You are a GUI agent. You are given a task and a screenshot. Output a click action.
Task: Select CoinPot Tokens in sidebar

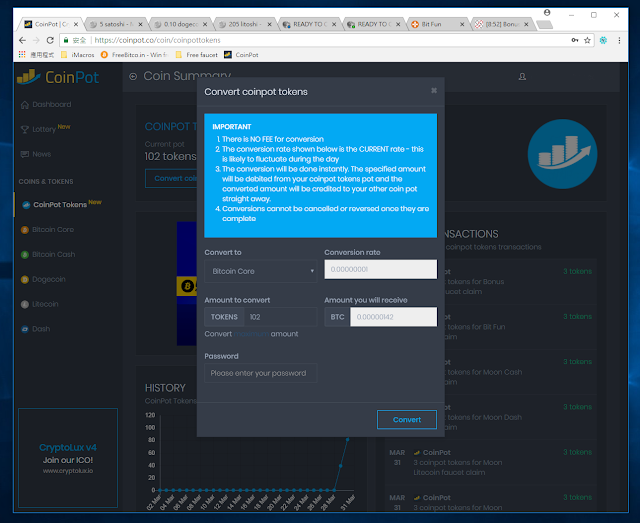click(60, 205)
